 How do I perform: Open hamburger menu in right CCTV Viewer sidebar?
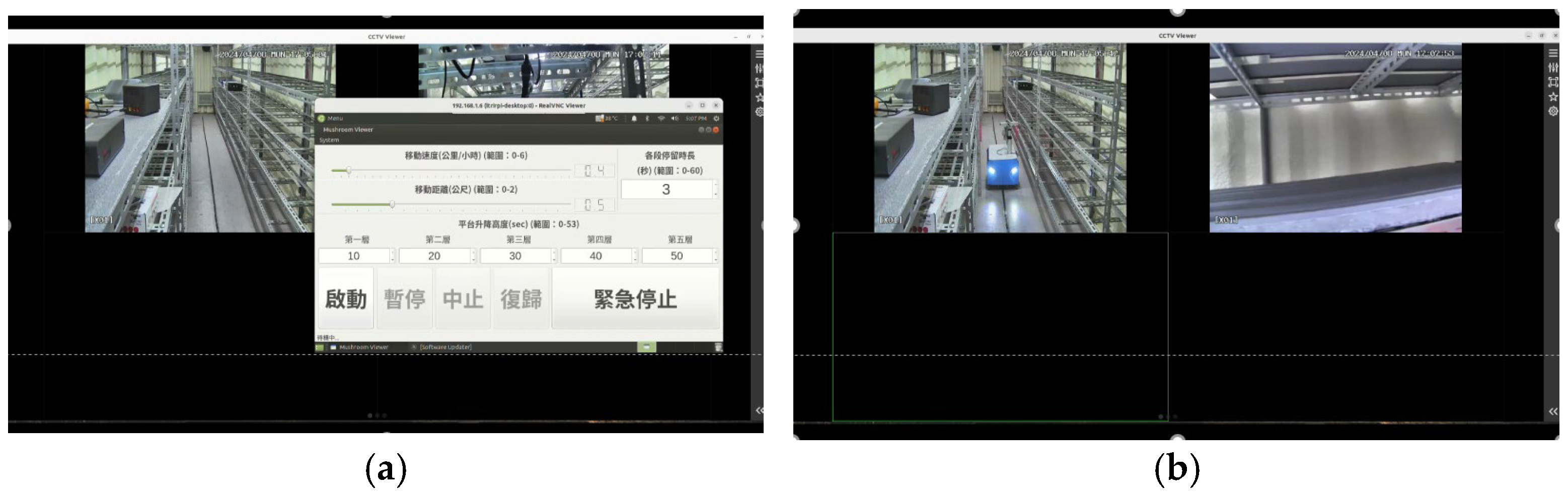point(1553,53)
